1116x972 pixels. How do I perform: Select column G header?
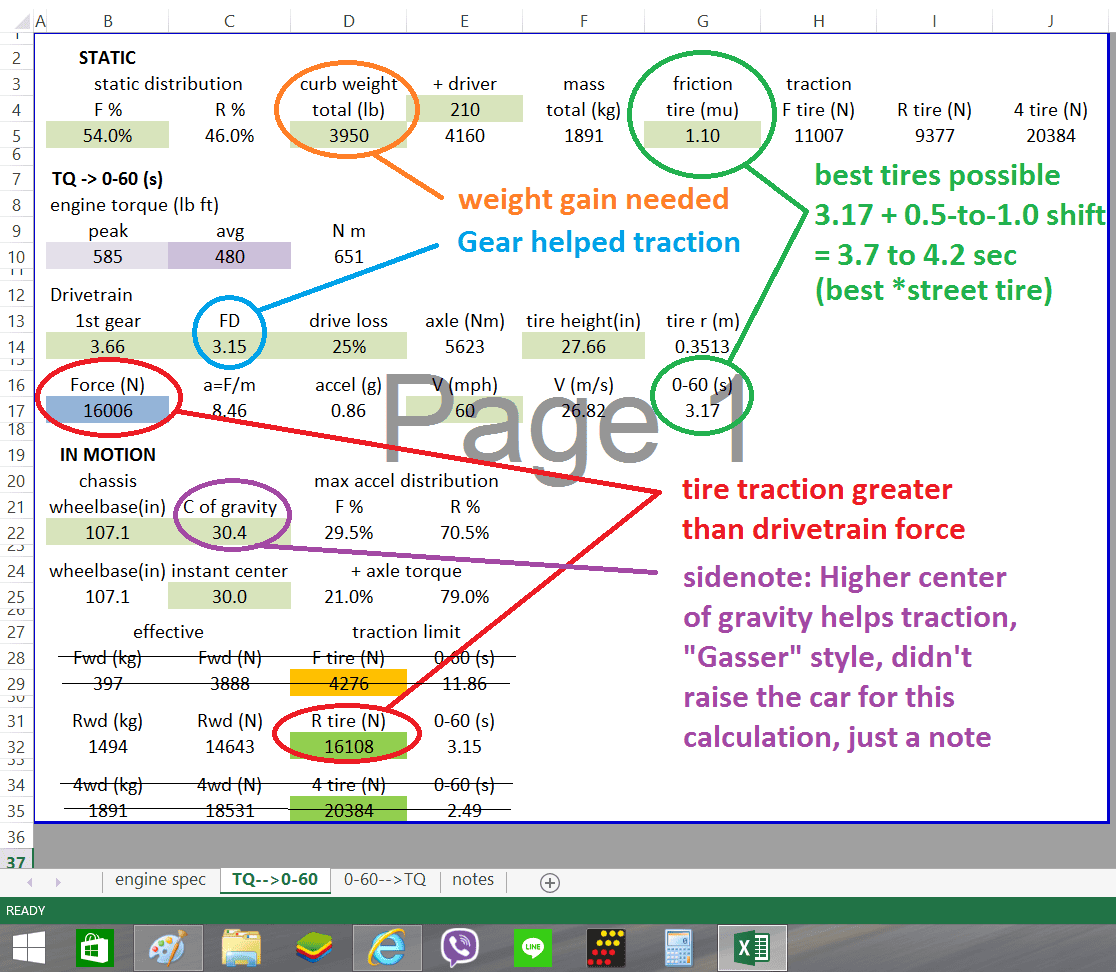pyautogui.click(x=702, y=21)
